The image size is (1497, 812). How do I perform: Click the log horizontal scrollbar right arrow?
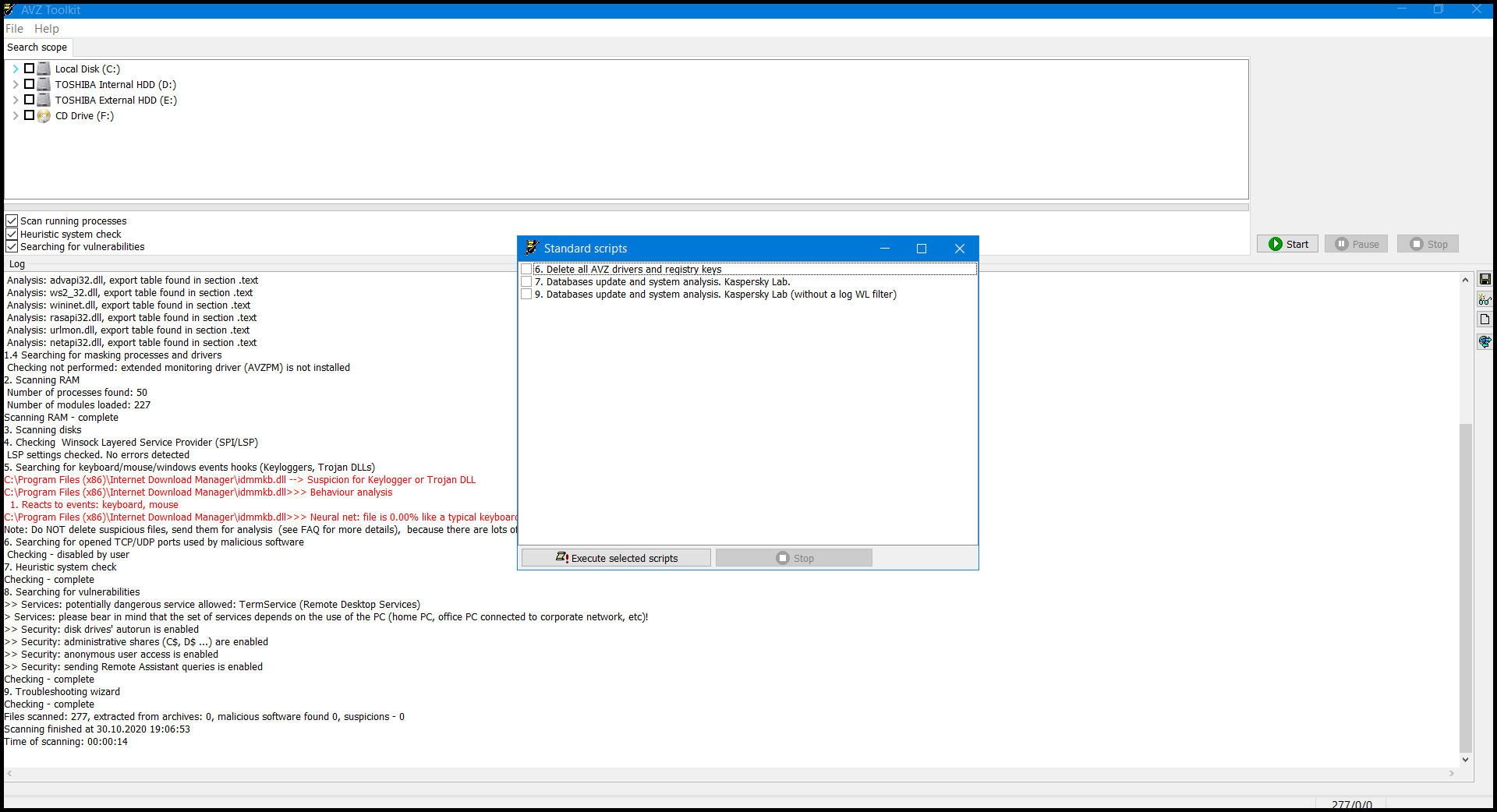(1452, 774)
